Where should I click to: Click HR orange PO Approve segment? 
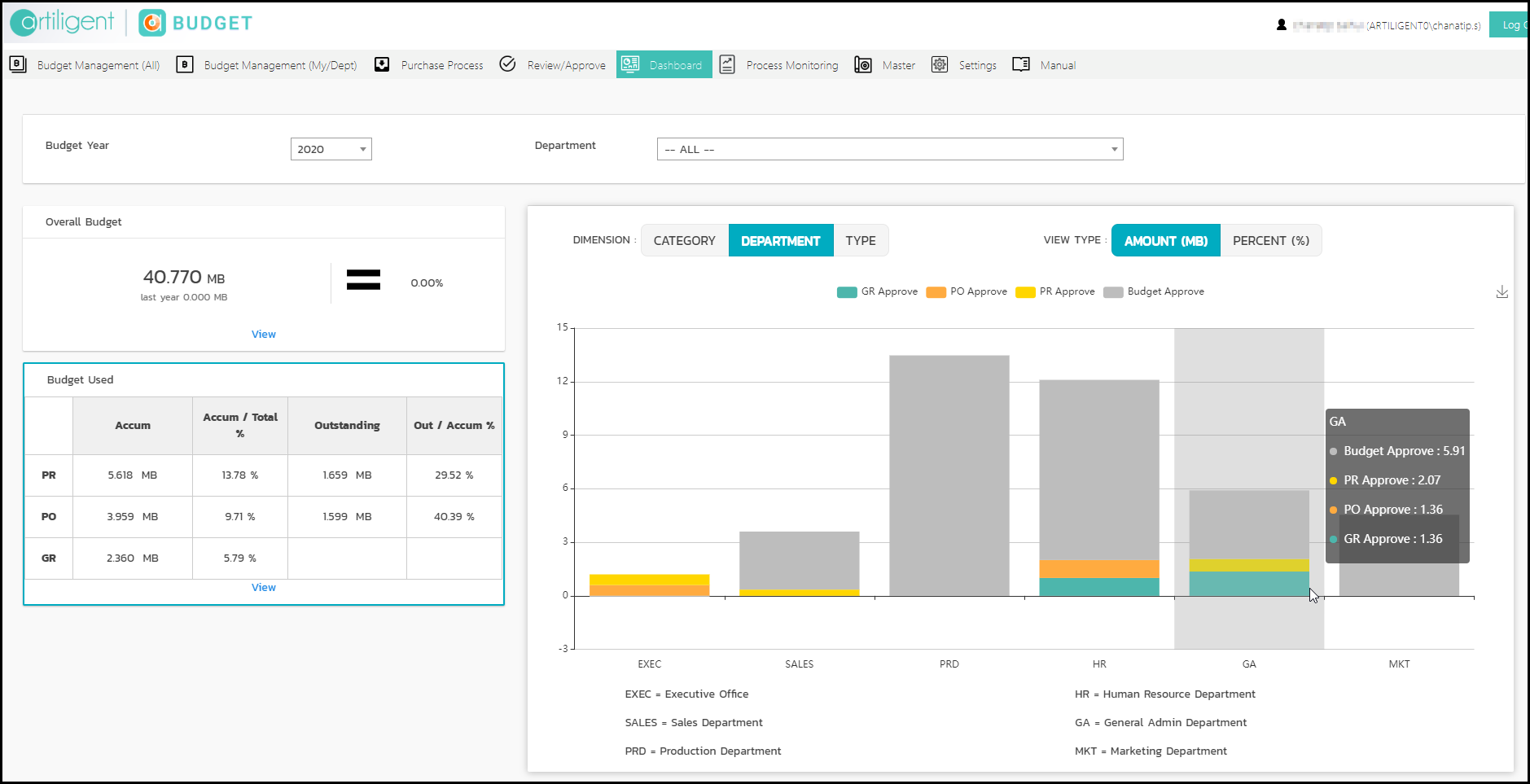(x=1099, y=569)
